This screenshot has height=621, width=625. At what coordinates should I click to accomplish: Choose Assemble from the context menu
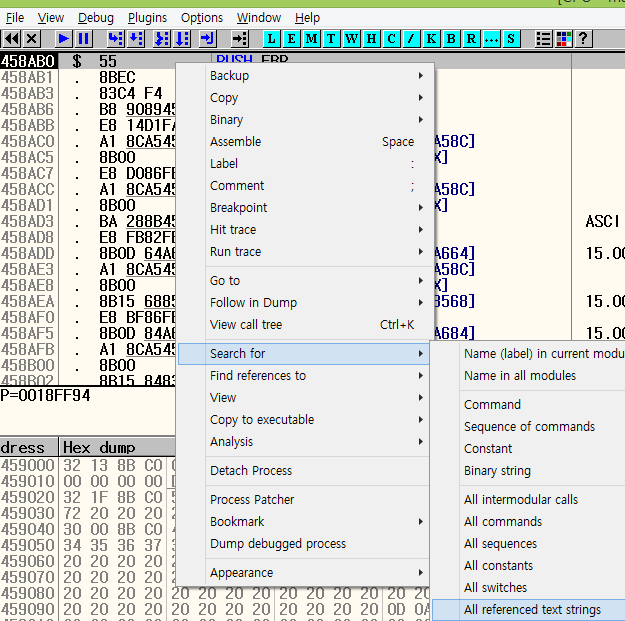304,141
